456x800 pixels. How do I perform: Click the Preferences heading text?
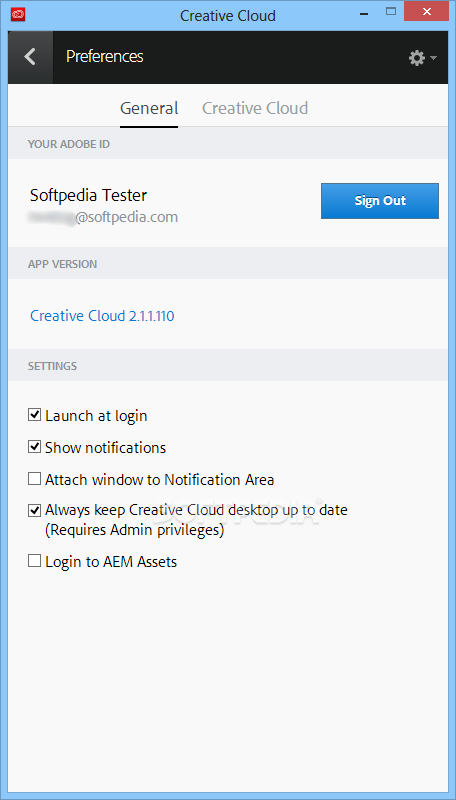(x=105, y=56)
